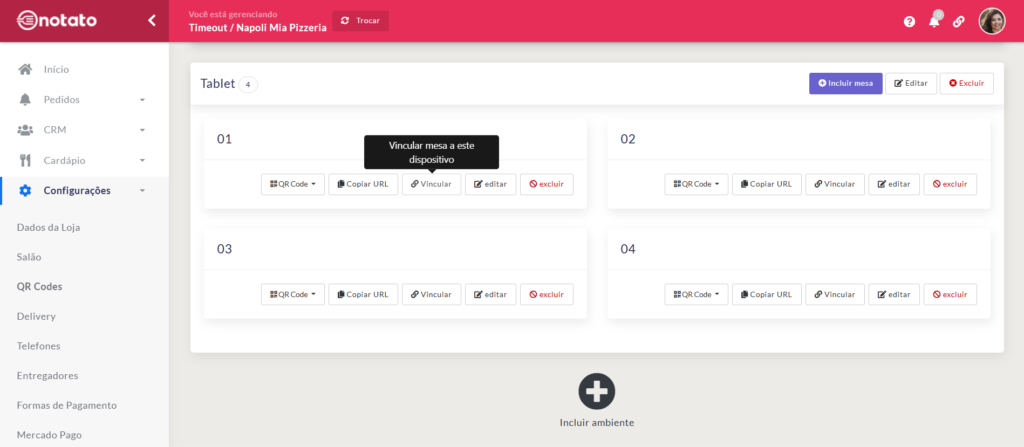Click the Incluir mesa button

click(845, 83)
